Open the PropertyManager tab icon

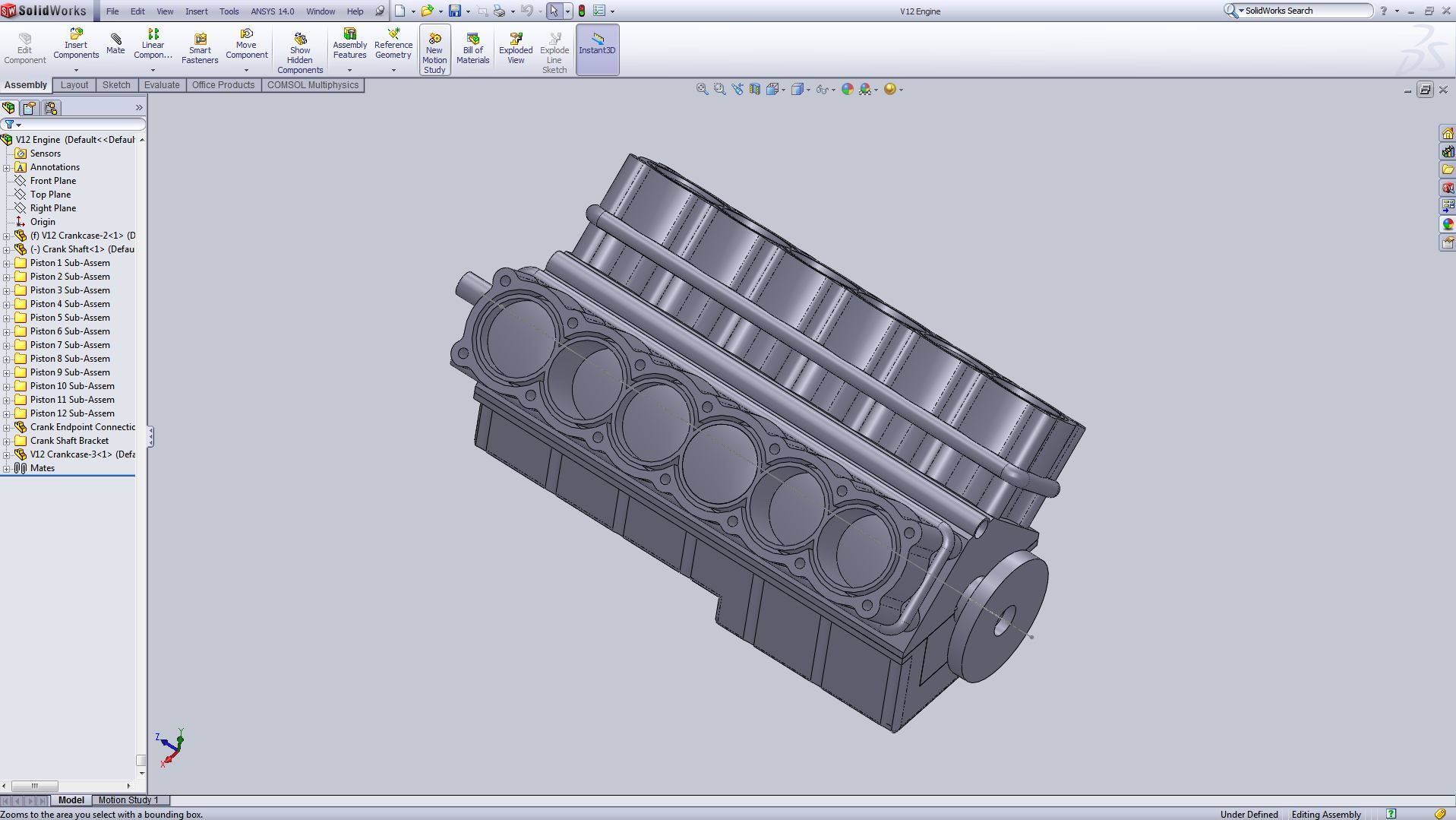[30, 108]
